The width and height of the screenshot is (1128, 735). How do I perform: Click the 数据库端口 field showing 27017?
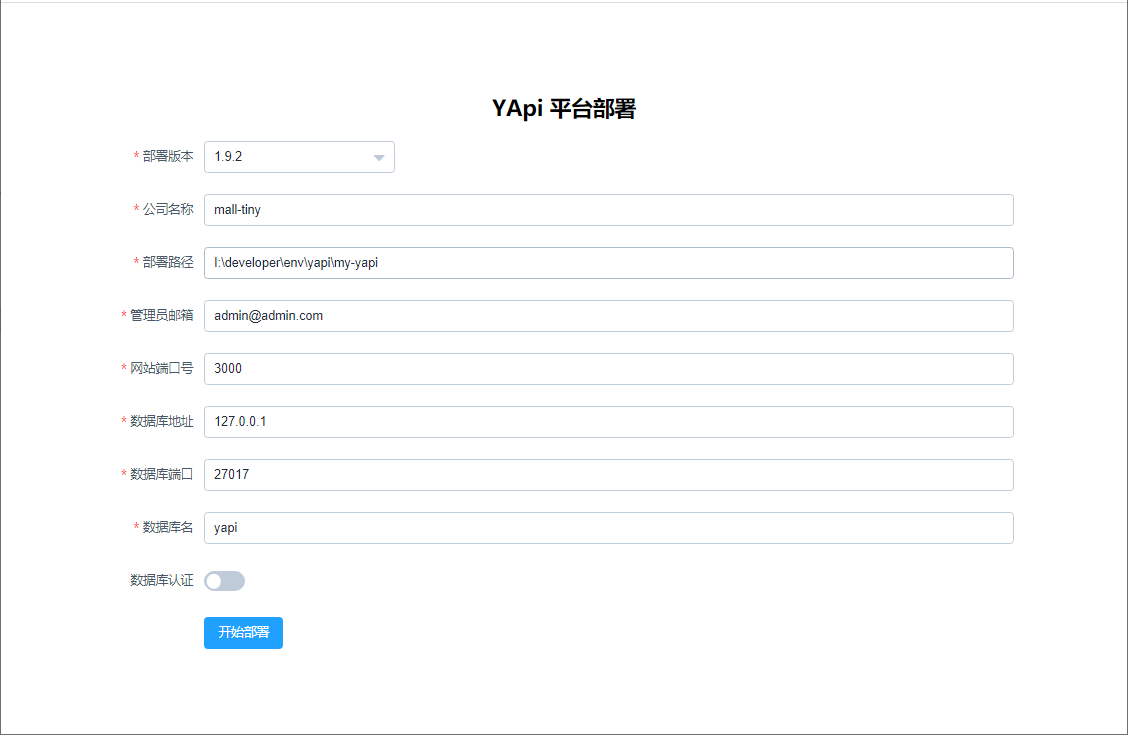pyautogui.click(x=609, y=475)
